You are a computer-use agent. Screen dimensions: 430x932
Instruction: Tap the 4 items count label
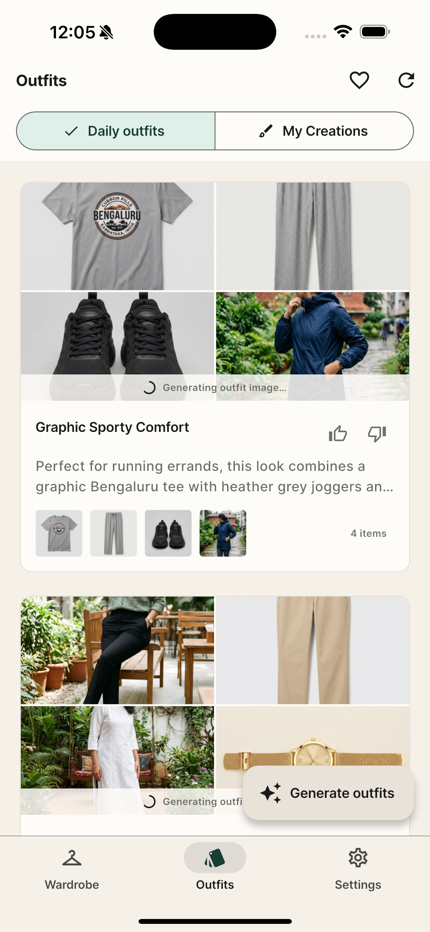pos(368,533)
